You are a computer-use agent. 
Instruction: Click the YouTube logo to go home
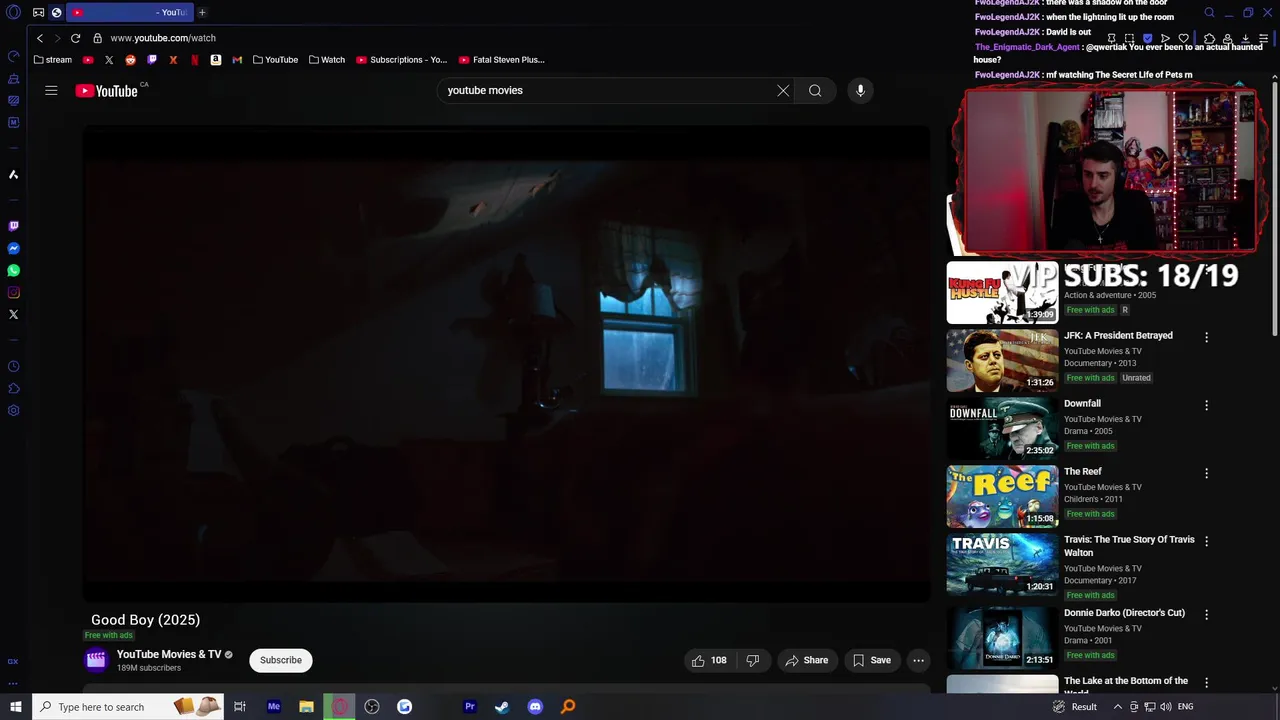(106, 91)
